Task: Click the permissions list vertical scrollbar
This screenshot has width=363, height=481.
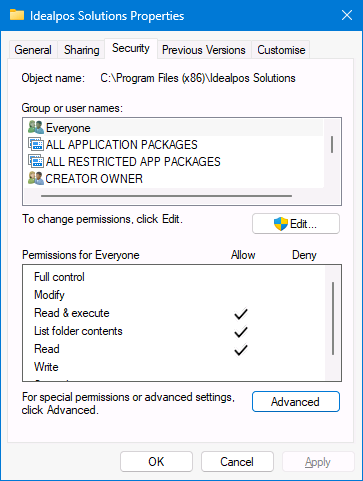Action: click(333, 318)
